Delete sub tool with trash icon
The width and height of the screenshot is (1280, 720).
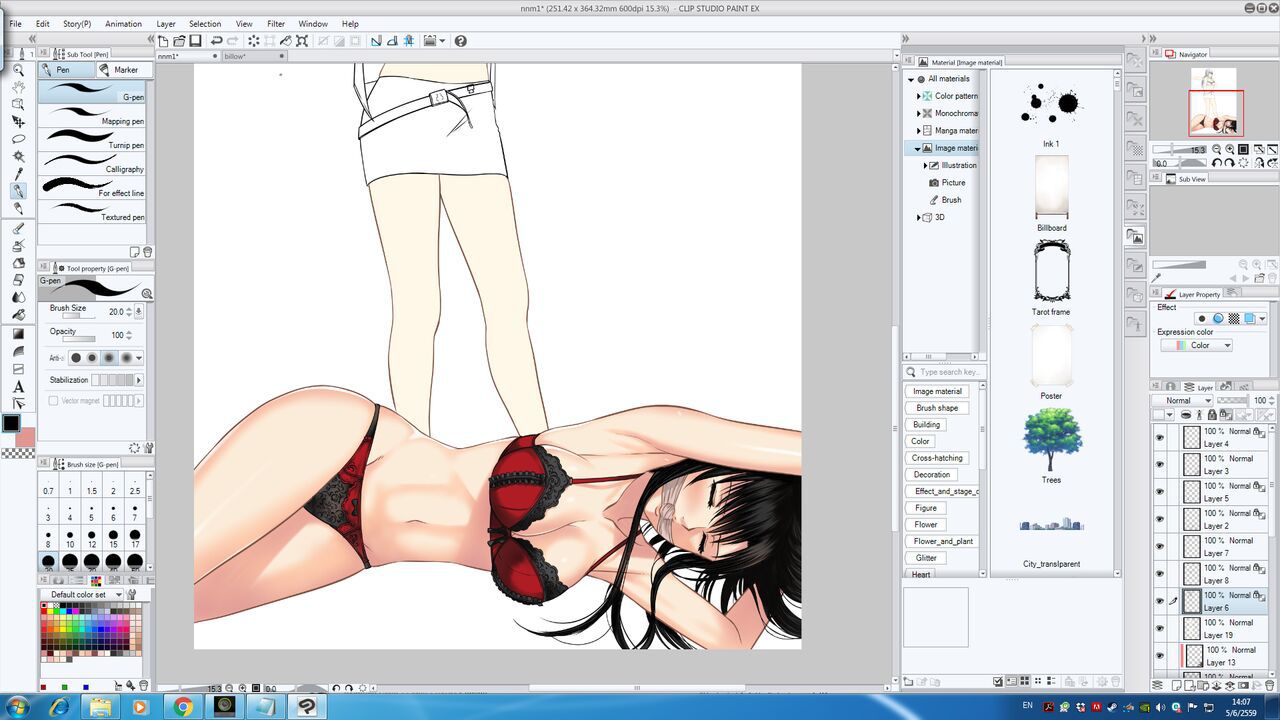(148, 252)
